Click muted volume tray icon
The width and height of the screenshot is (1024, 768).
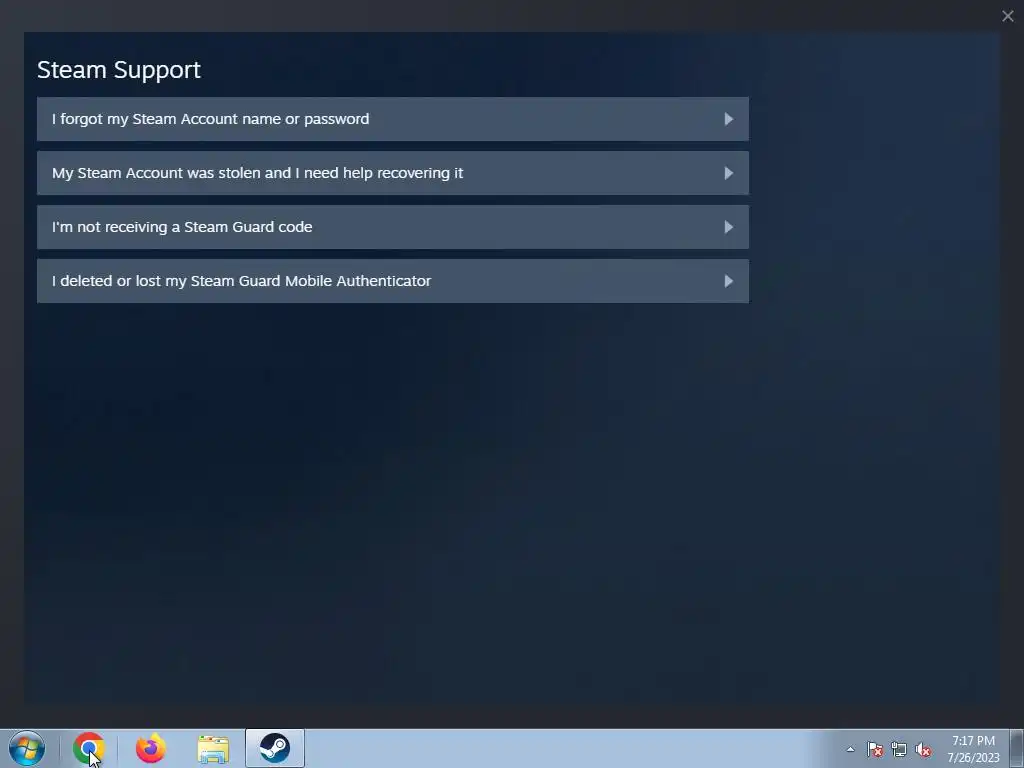tap(923, 749)
